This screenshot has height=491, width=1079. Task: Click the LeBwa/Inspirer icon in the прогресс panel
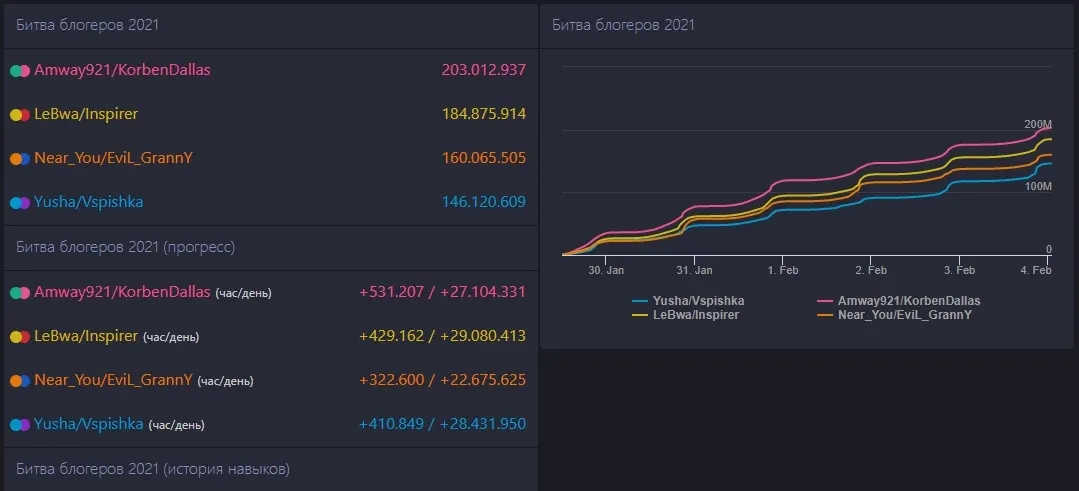20,337
